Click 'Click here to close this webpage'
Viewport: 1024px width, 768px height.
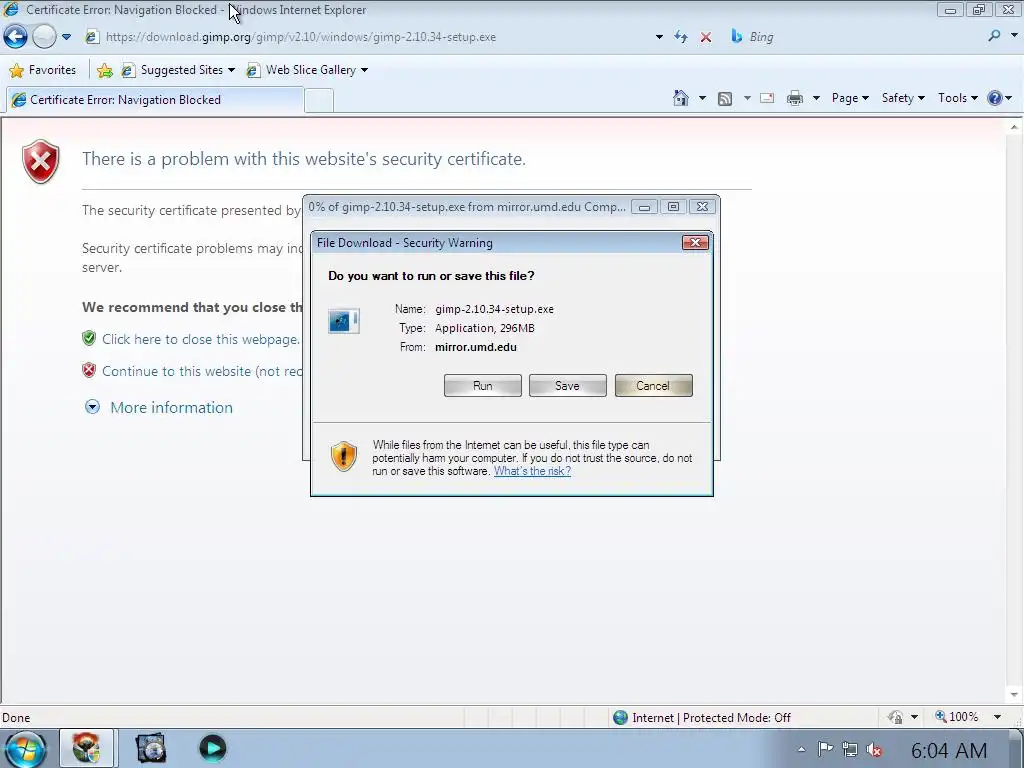(200, 340)
